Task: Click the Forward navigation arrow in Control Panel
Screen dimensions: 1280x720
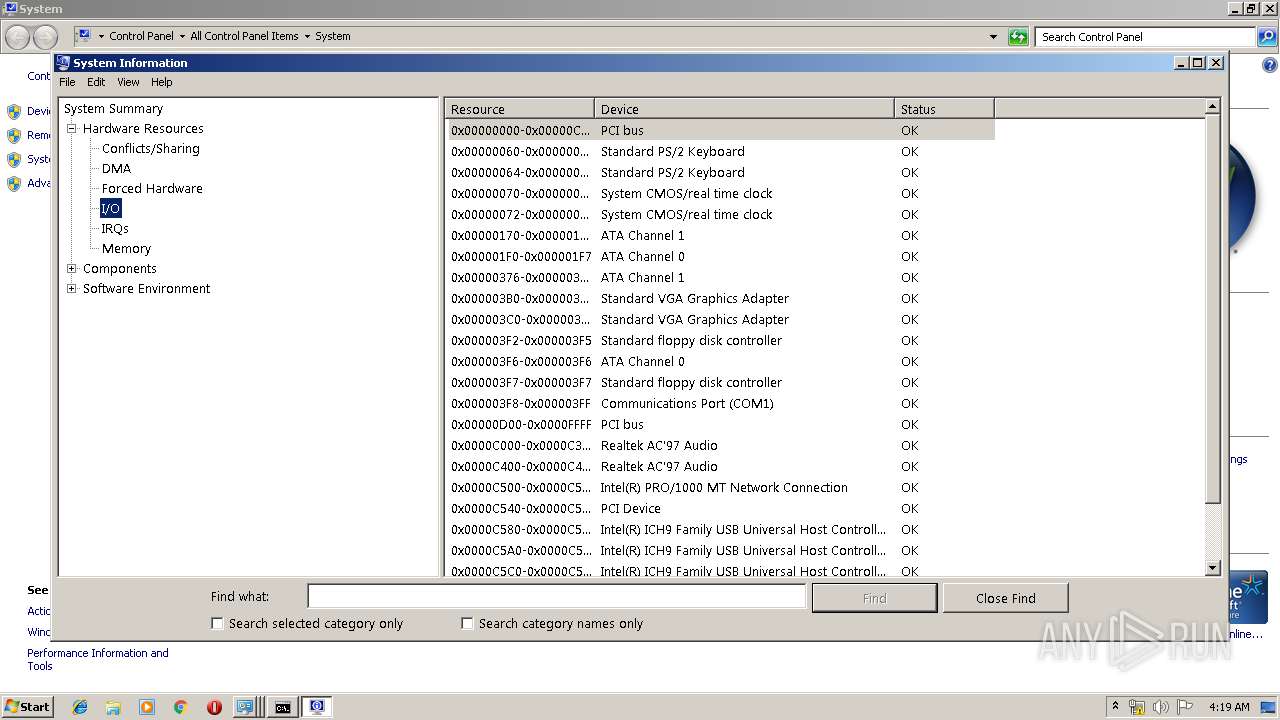Action: pyautogui.click(x=45, y=37)
